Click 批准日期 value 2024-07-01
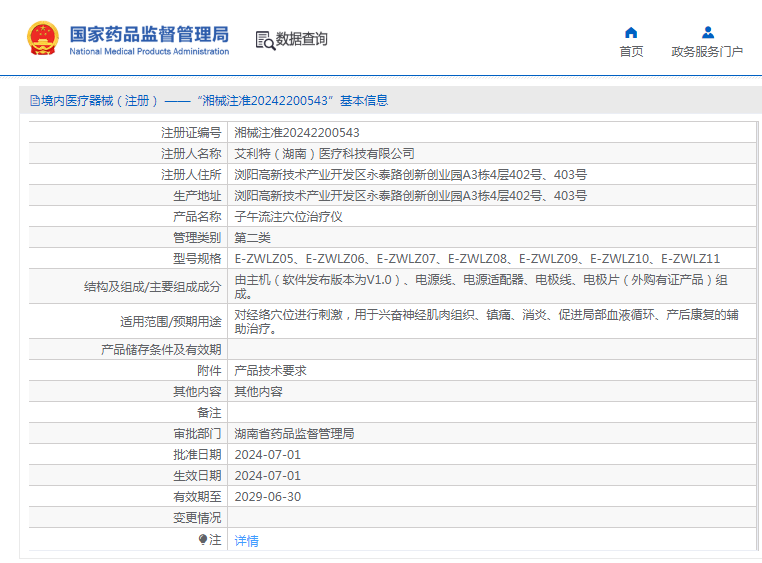Viewport: 762px width, 563px height. pos(268,455)
